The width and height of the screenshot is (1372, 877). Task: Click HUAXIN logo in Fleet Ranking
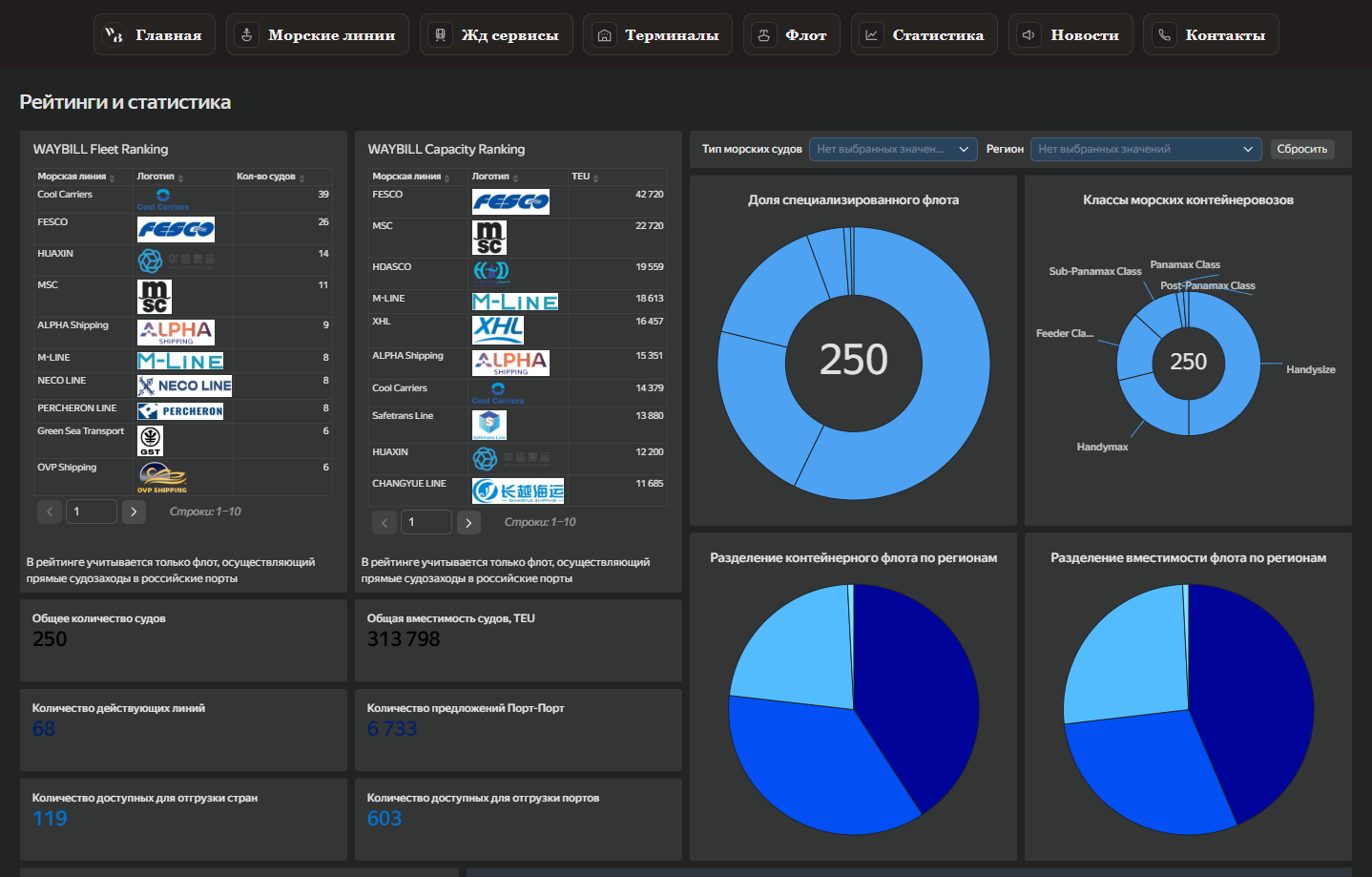pyautogui.click(x=177, y=261)
